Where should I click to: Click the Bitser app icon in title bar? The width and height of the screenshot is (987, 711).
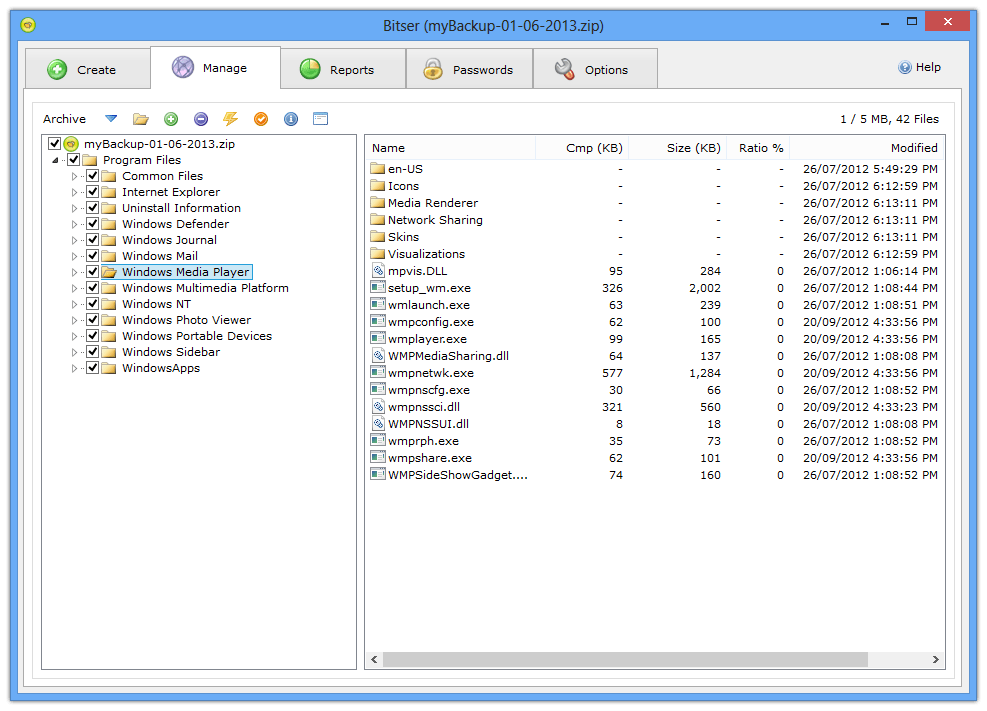click(28, 25)
